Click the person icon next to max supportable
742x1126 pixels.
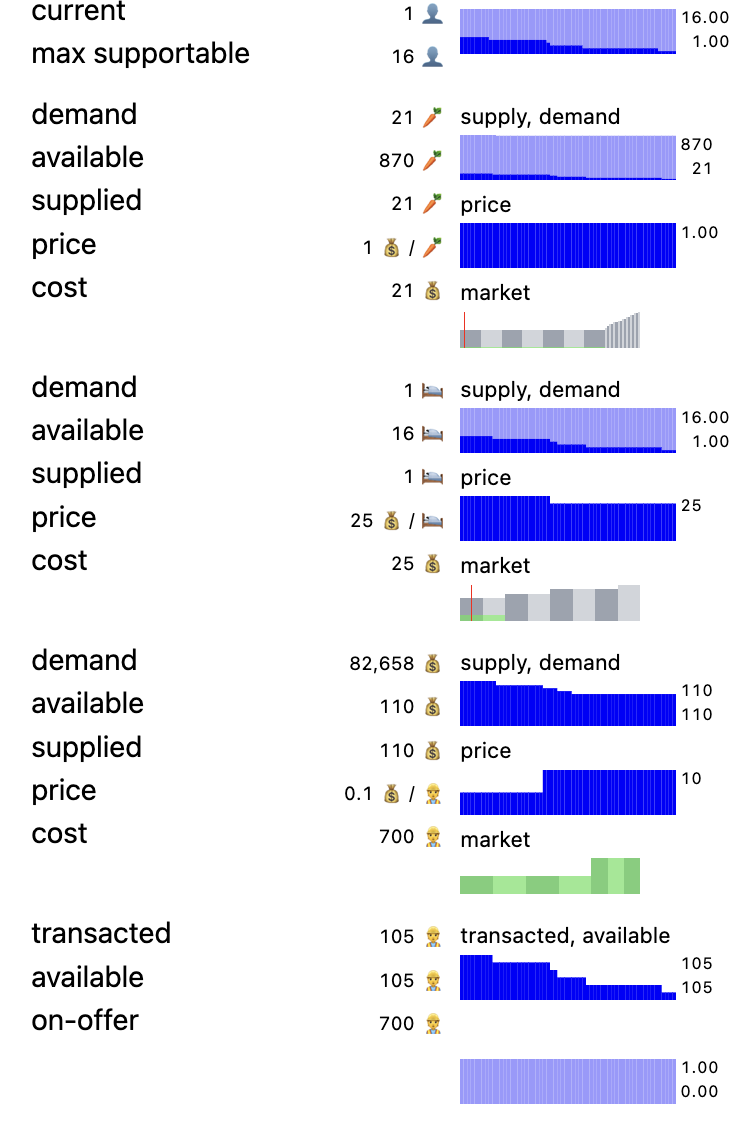click(x=431, y=57)
